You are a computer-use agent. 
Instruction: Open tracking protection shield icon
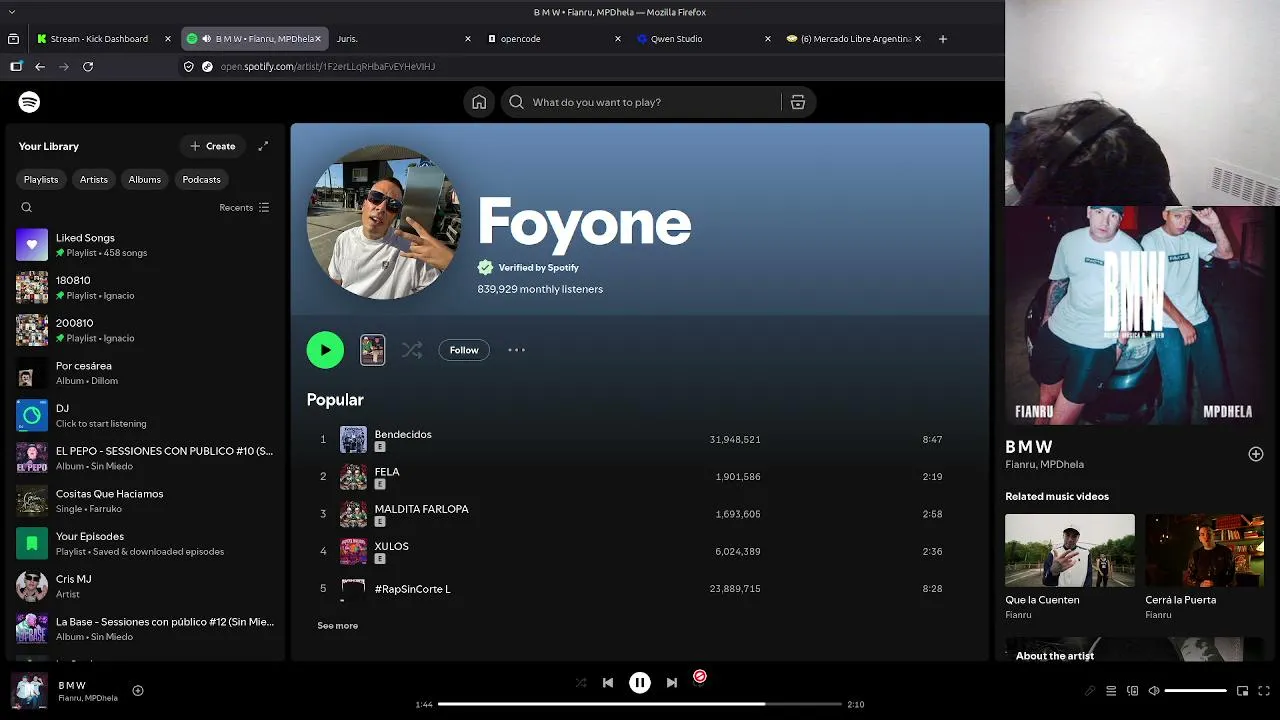188,66
